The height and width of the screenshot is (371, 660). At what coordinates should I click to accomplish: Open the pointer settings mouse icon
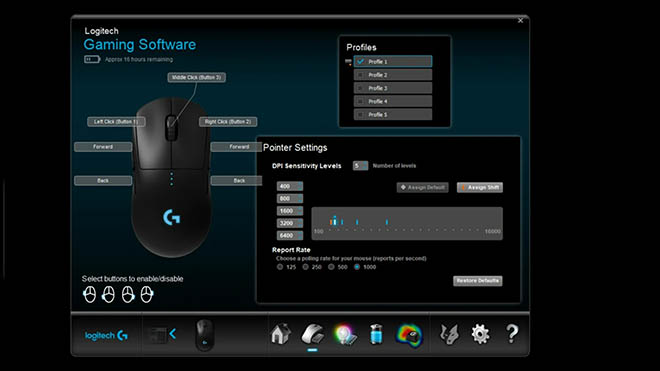pos(312,334)
